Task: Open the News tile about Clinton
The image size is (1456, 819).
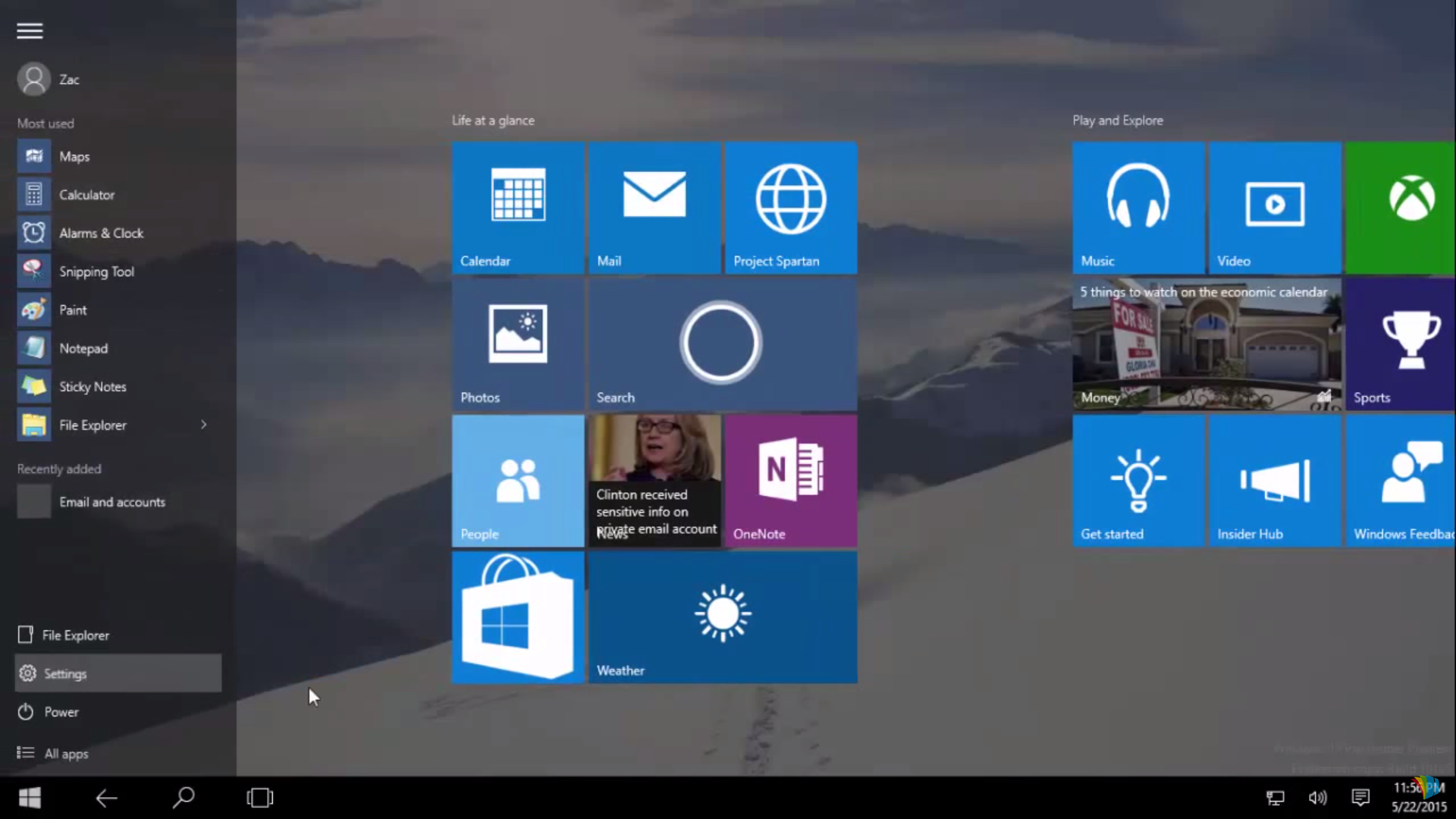Action: point(654,481)
